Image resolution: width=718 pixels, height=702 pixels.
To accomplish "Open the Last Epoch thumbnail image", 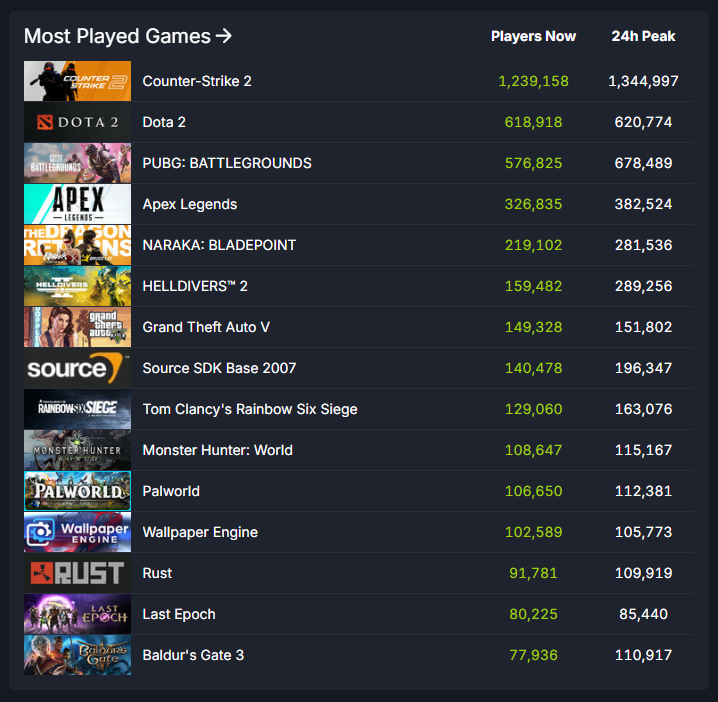I will coord(77,614).
